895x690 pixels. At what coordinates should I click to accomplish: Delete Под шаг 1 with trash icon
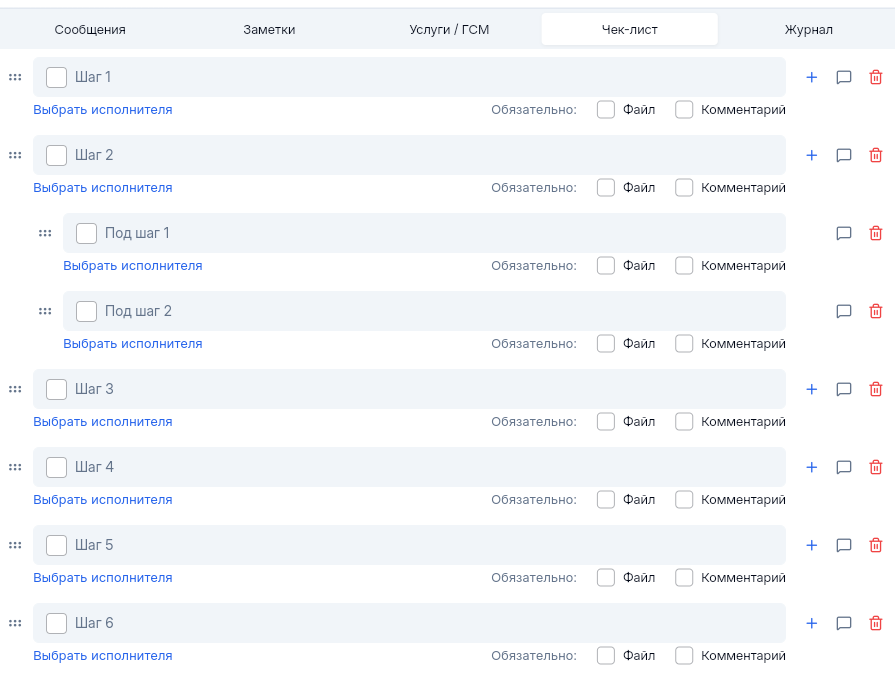pyautogui.click(x=875, y=233)
